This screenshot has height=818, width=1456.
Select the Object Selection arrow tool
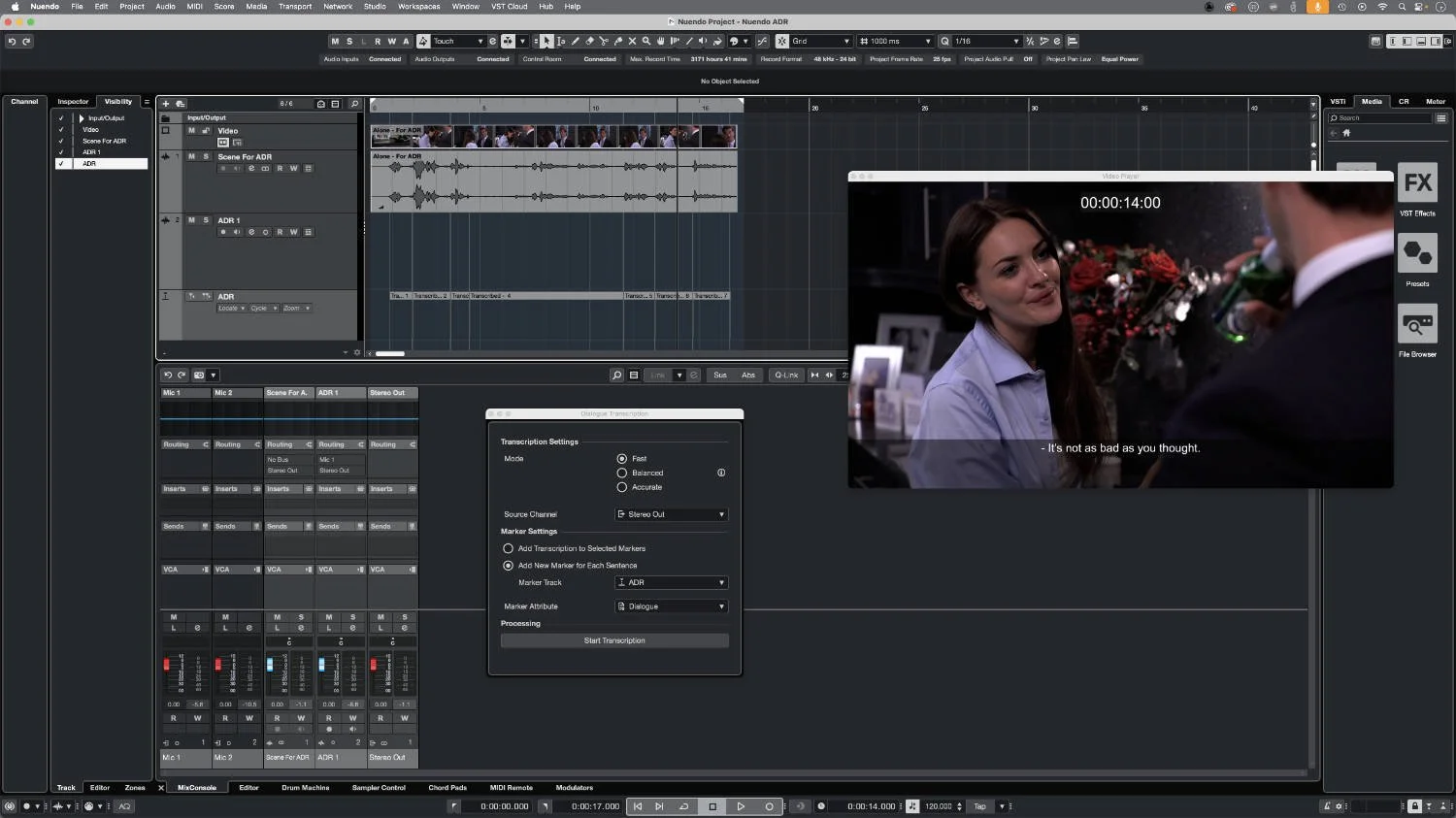coord(546,41)
